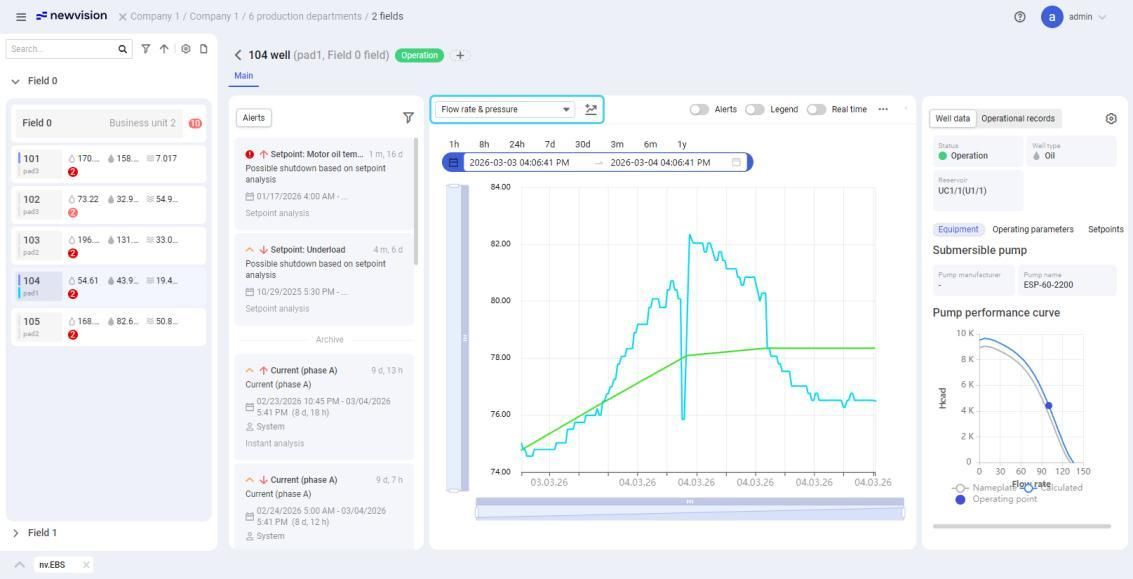Set time range to 1h

click(454, 145)
